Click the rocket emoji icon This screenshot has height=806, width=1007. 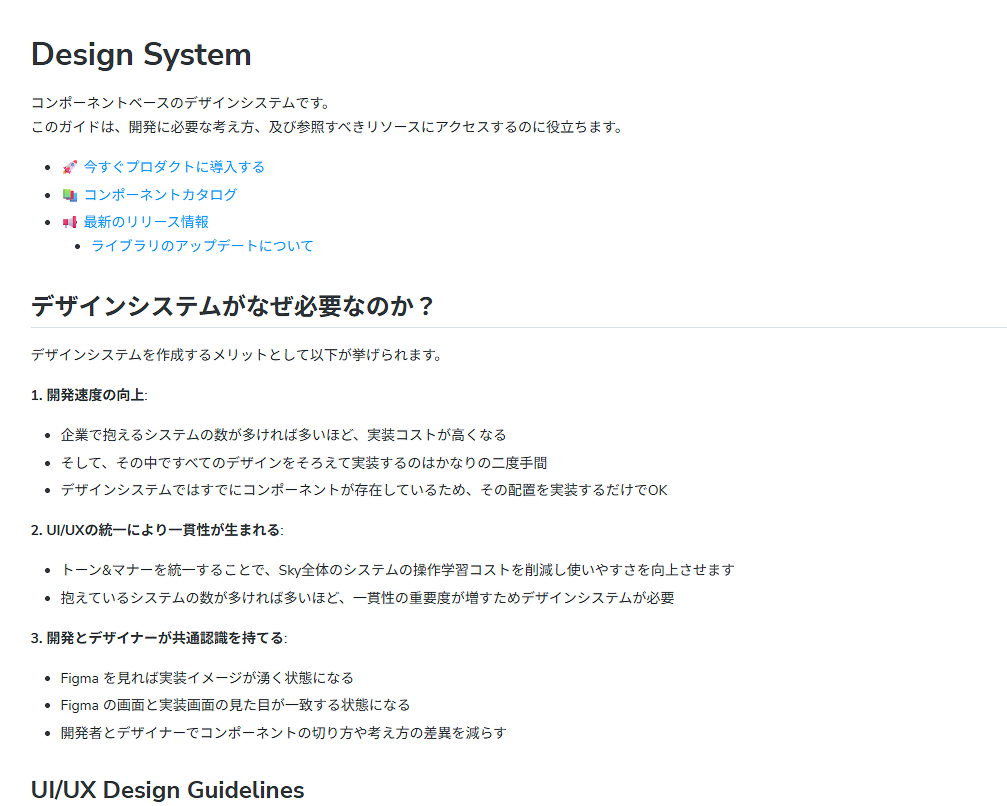pos(69,167)
